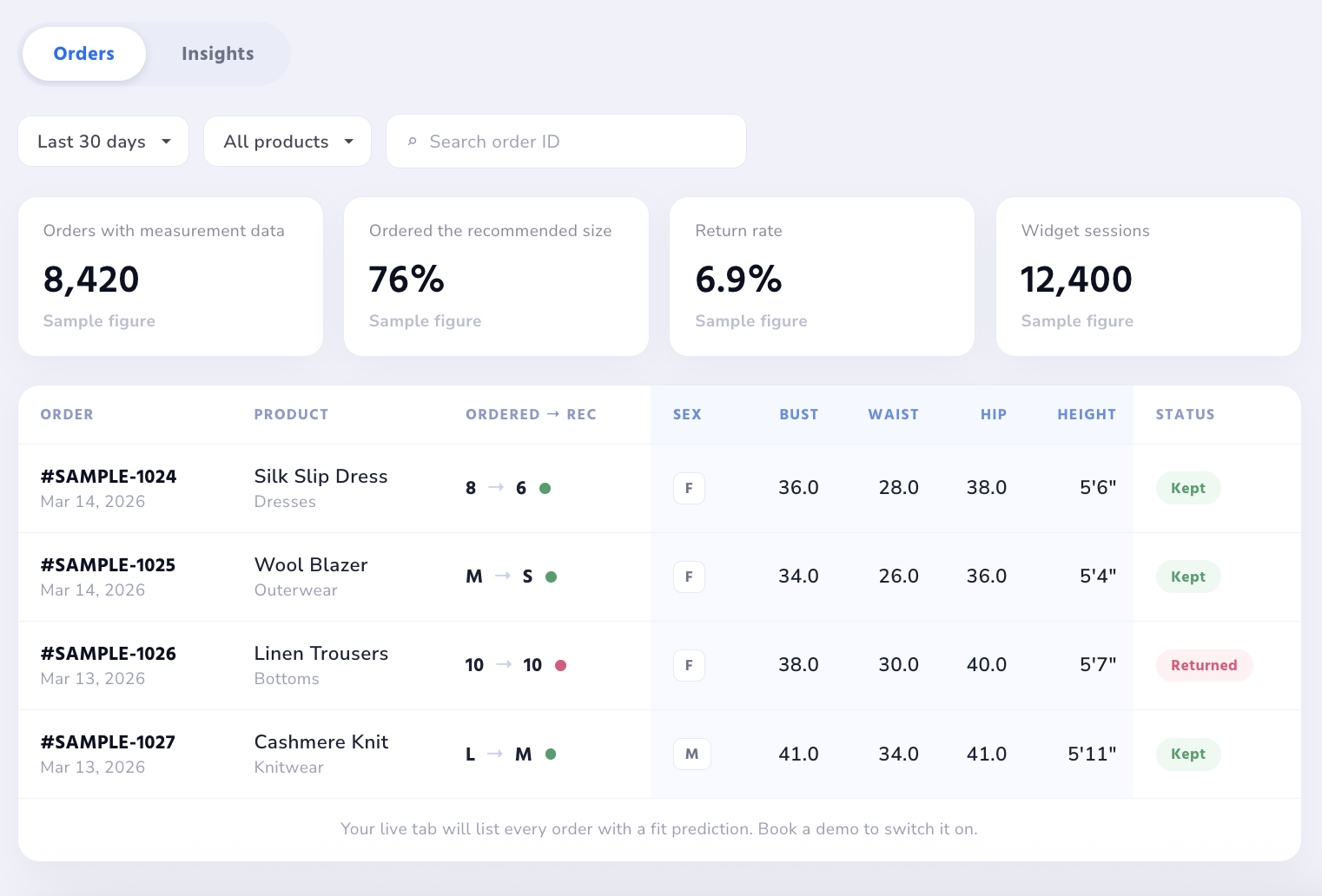Open order #SAMPLE-1027
Image resolution: width=1322 pixels, height=896 pixels.
(x=108, y=742)
